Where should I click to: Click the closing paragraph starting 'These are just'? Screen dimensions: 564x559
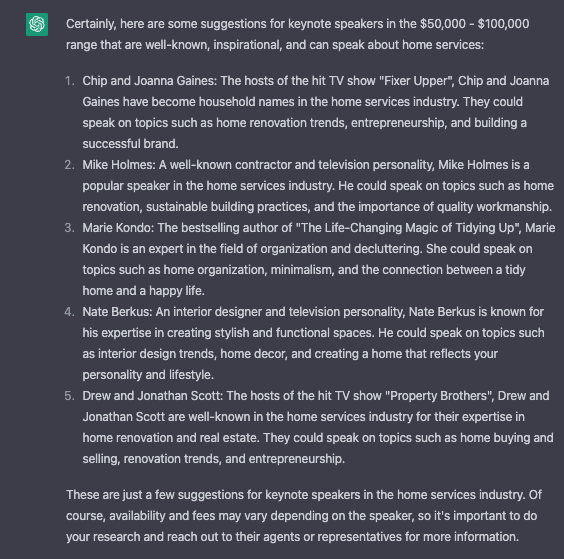[304, 515]
